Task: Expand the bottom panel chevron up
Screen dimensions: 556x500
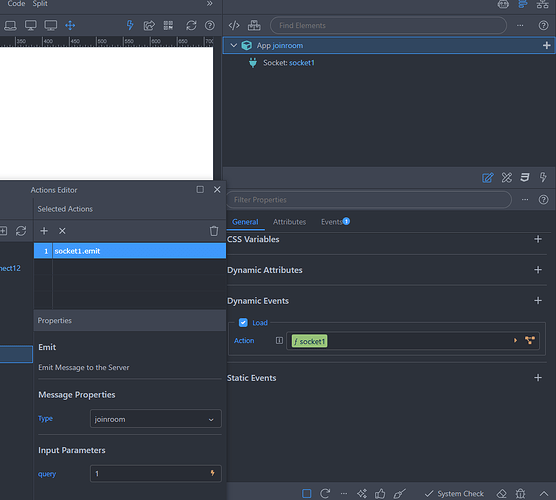Action: 544,494
